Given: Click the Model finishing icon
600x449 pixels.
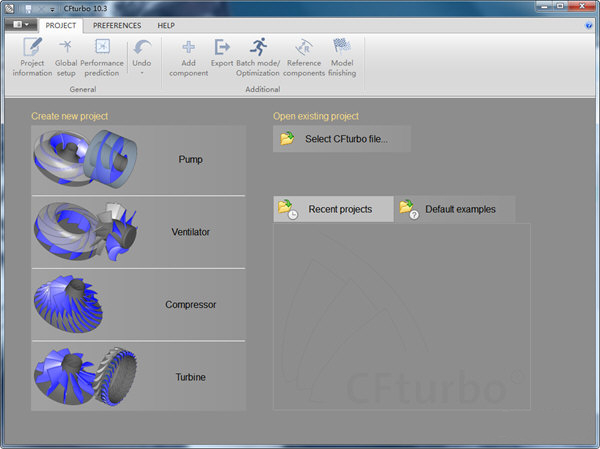Looking at the screenshot, I should click(342, 57).
